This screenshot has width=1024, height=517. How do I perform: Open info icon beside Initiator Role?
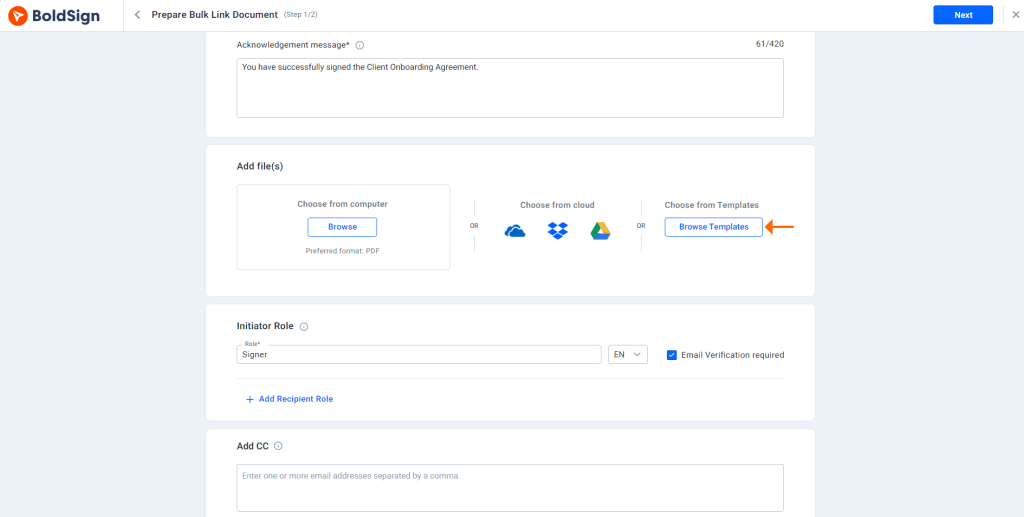click(304, 326)
